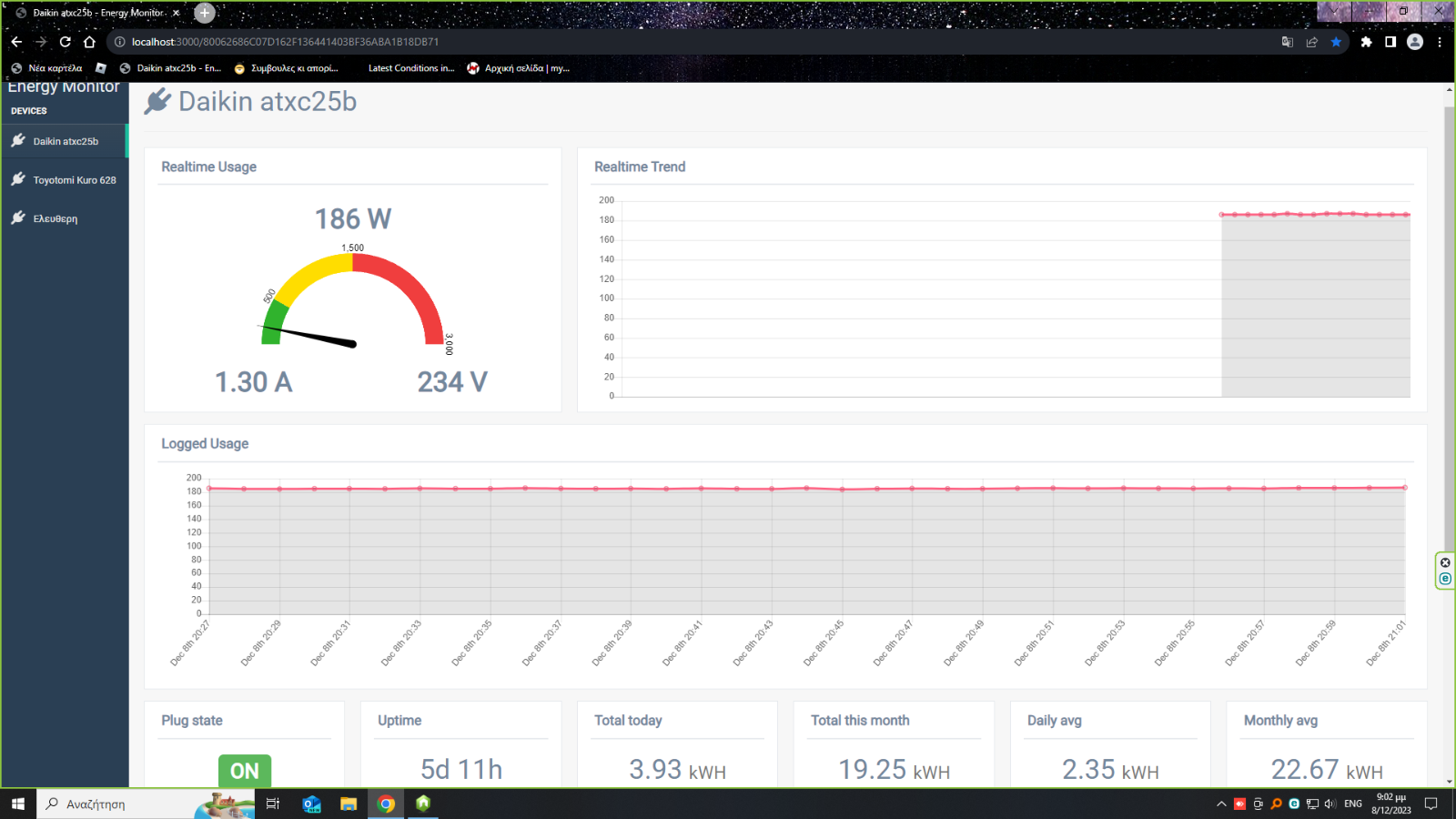Switch the ENG input language
Viewport: 1456px width, 819px height.
1353,804
